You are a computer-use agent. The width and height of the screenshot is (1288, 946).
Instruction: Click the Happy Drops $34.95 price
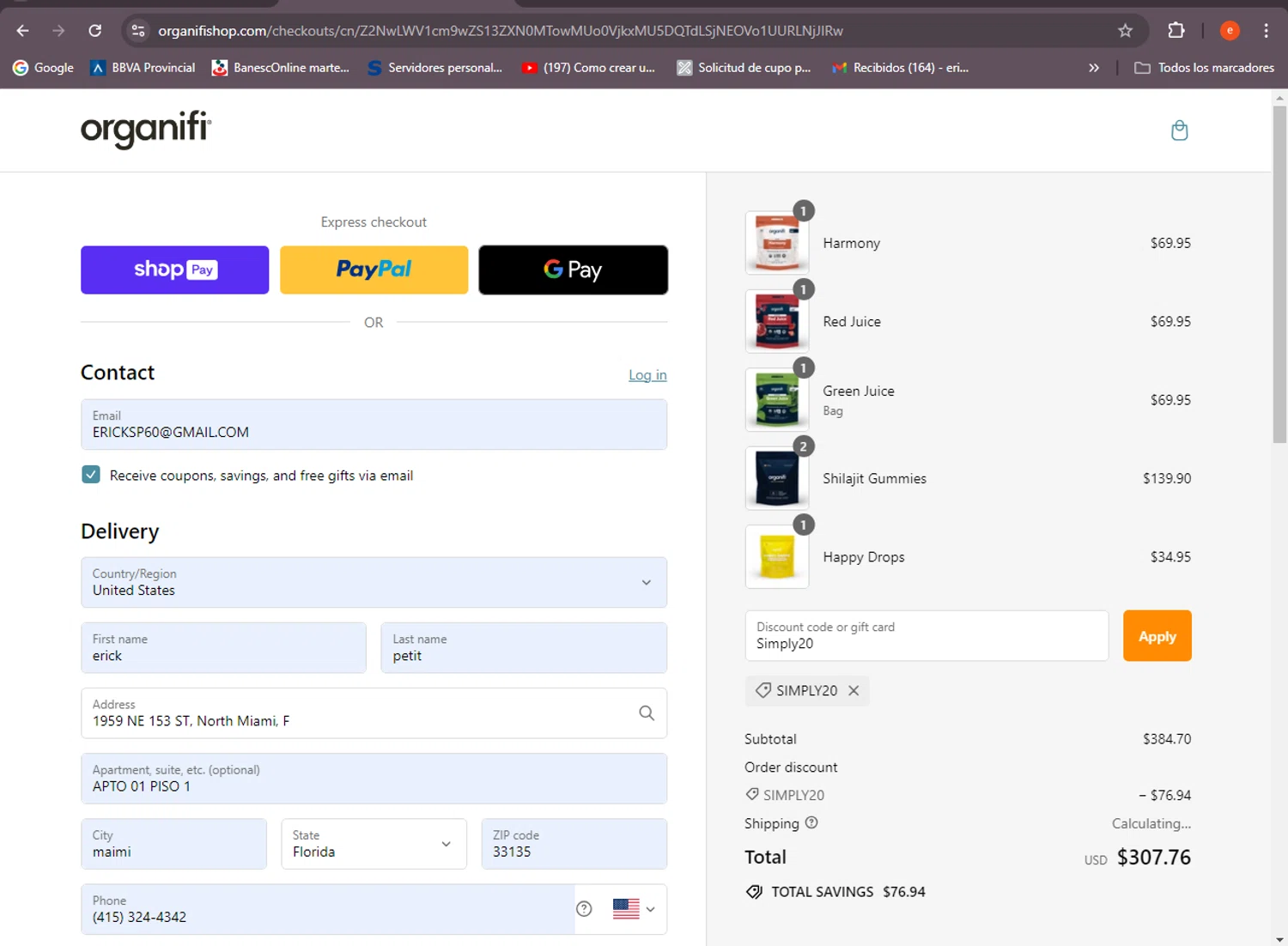click(x=1170, y=557)
